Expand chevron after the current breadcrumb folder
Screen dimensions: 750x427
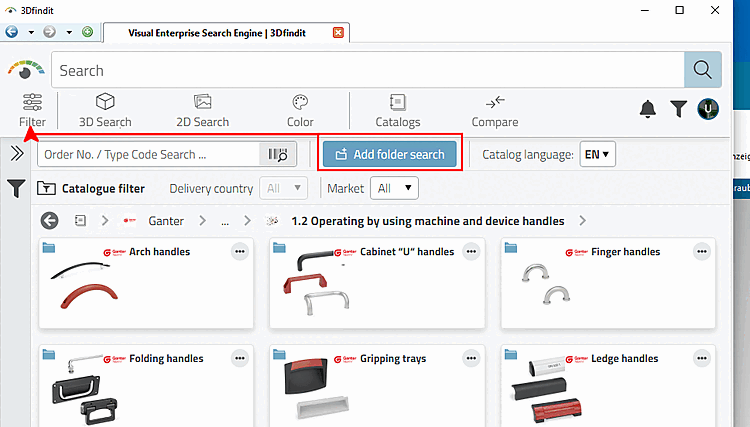click(x=582, y=221)
